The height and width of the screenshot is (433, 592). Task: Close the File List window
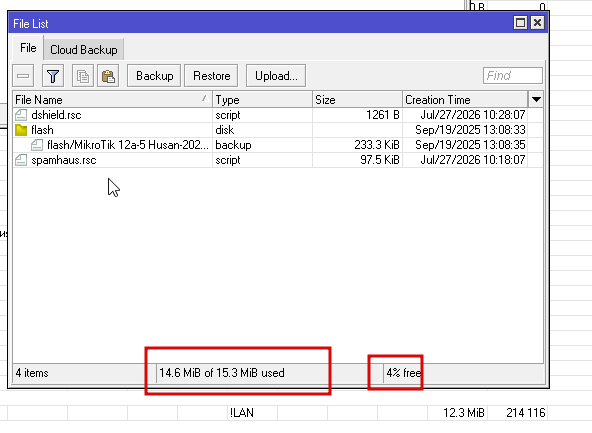(x=537, y=23)
